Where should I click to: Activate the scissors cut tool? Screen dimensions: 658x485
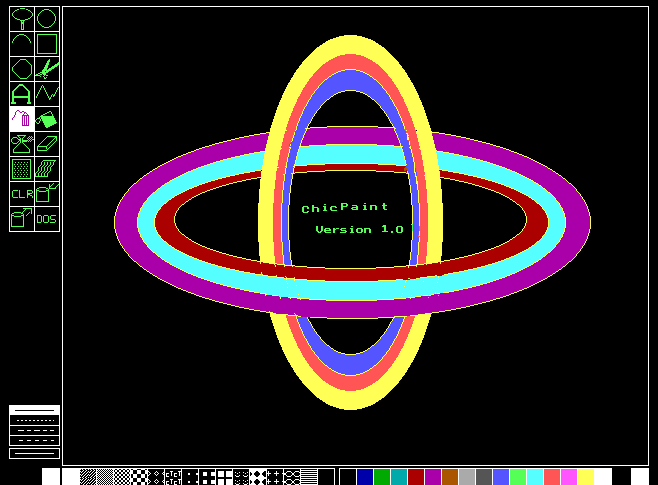pyautogui.click(x=47, y=69)
